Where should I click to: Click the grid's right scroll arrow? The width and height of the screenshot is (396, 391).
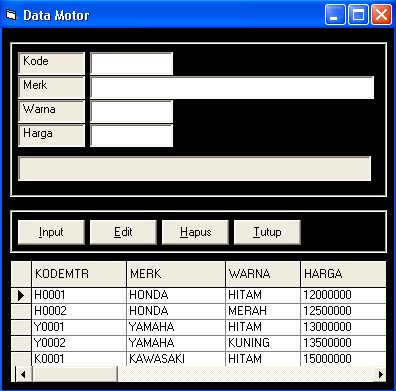[x=380, y=374]
